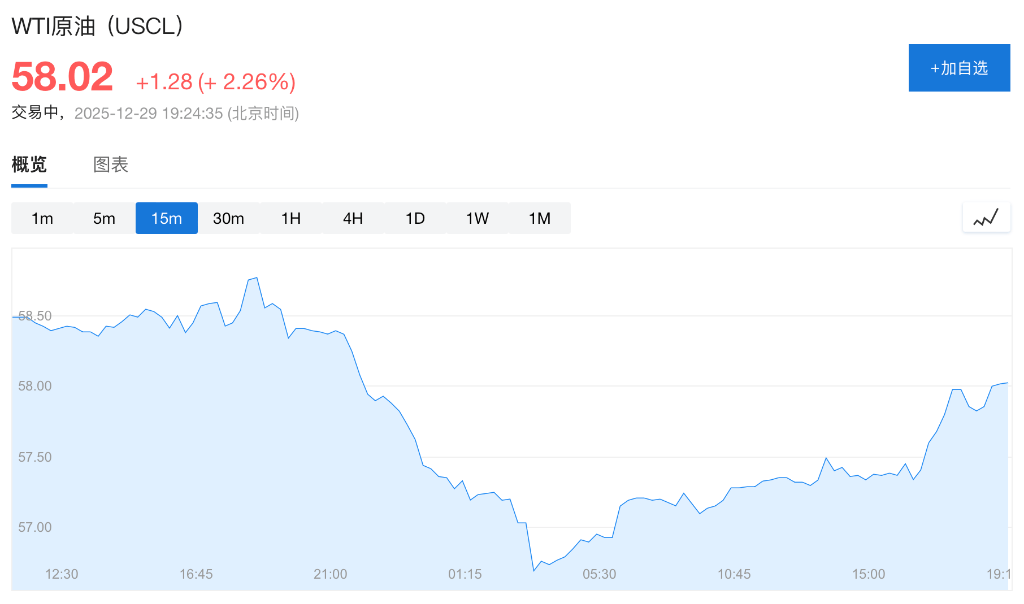Set chart to 1M timeframe
This screenshot has height=604, width=1024.
(539, 218)
